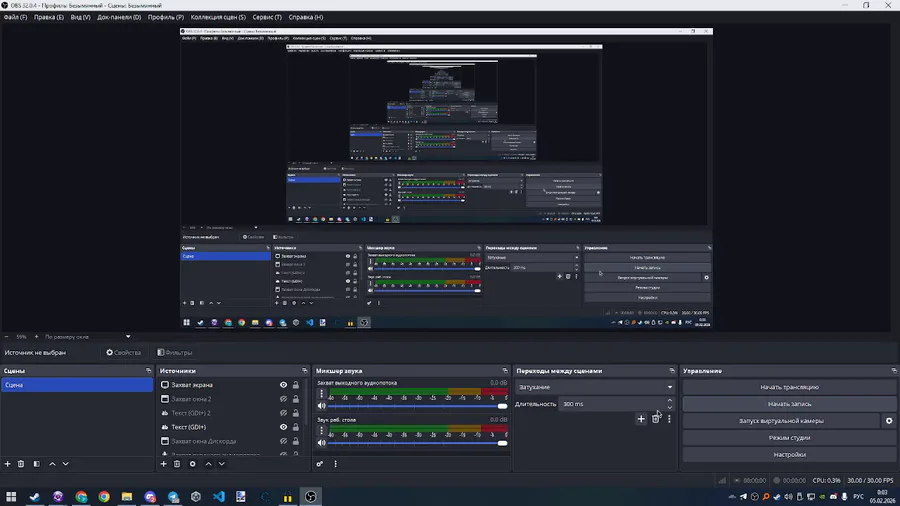Open the Сервис menu

(x=267, y=17)
